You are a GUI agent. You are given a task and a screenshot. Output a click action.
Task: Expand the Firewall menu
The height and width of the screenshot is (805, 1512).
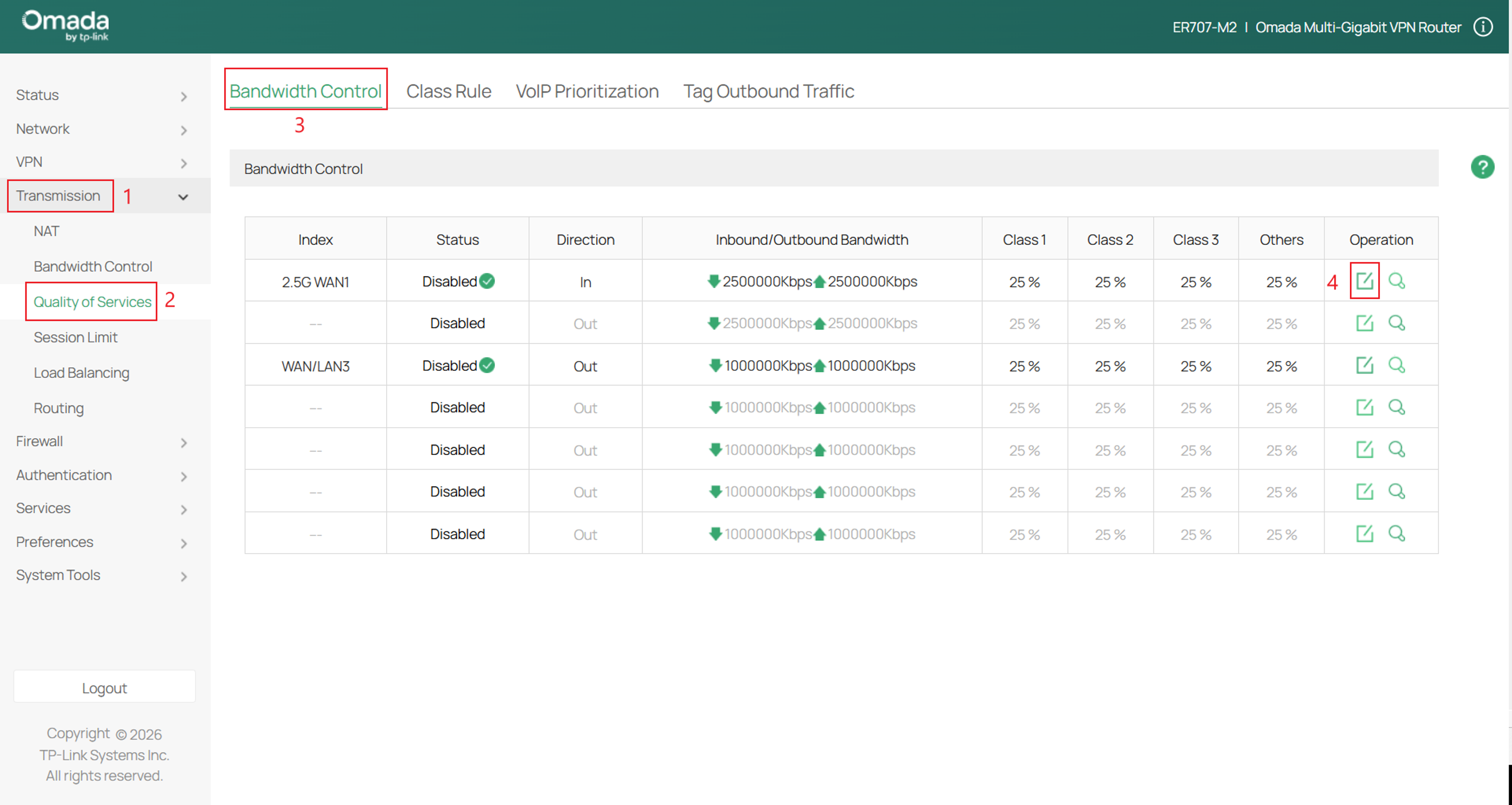105,442
